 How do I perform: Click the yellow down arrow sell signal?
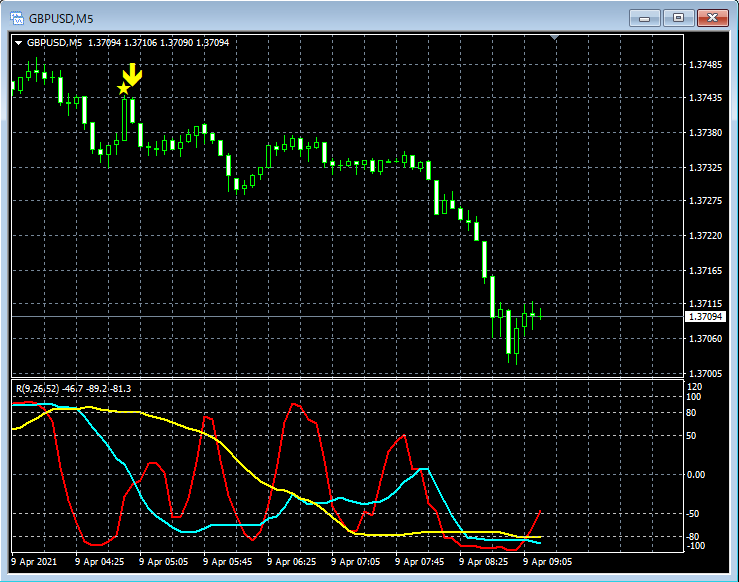pos(132,74)
